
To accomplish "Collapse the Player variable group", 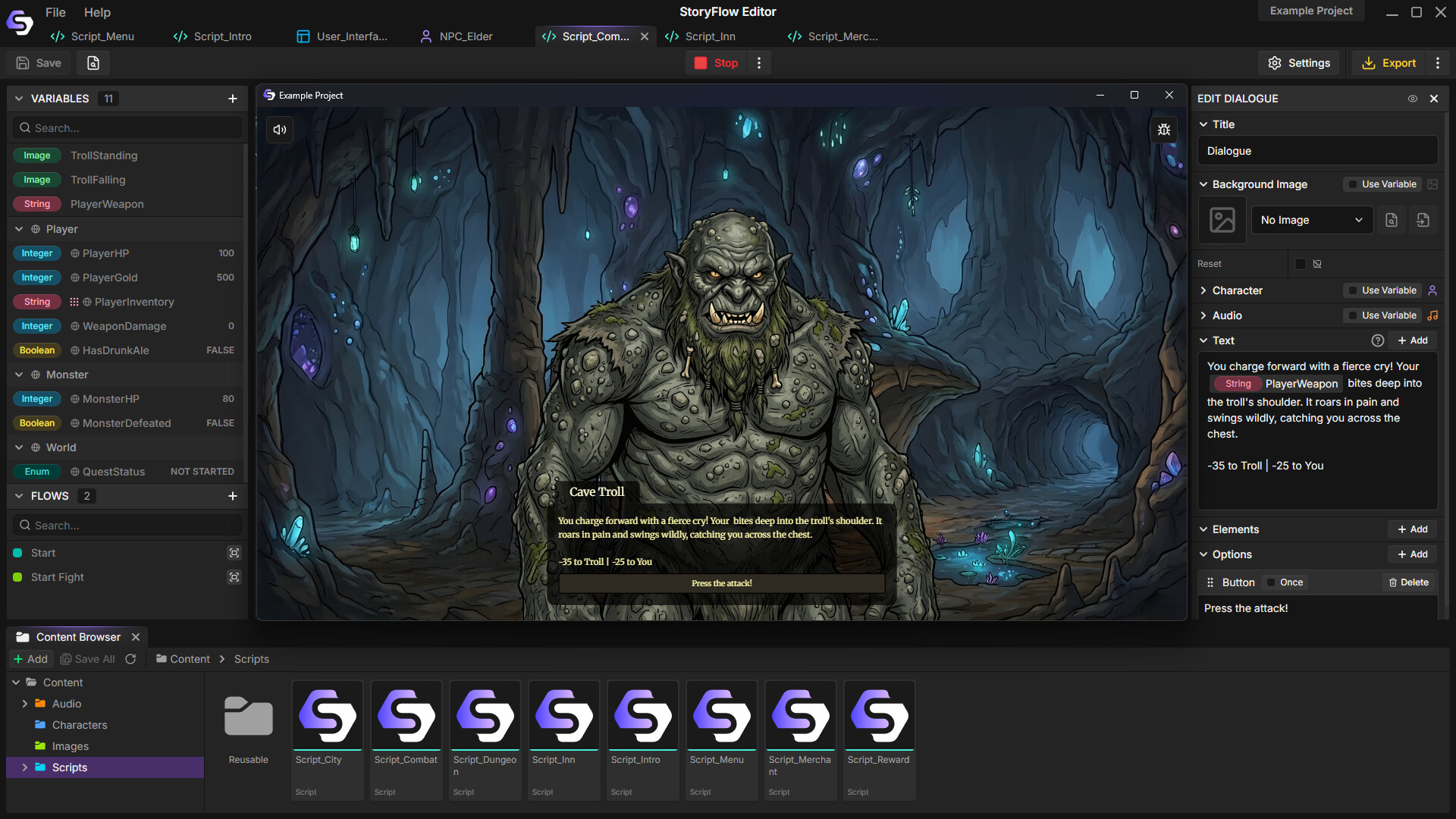I will click(x=18, y=228).
